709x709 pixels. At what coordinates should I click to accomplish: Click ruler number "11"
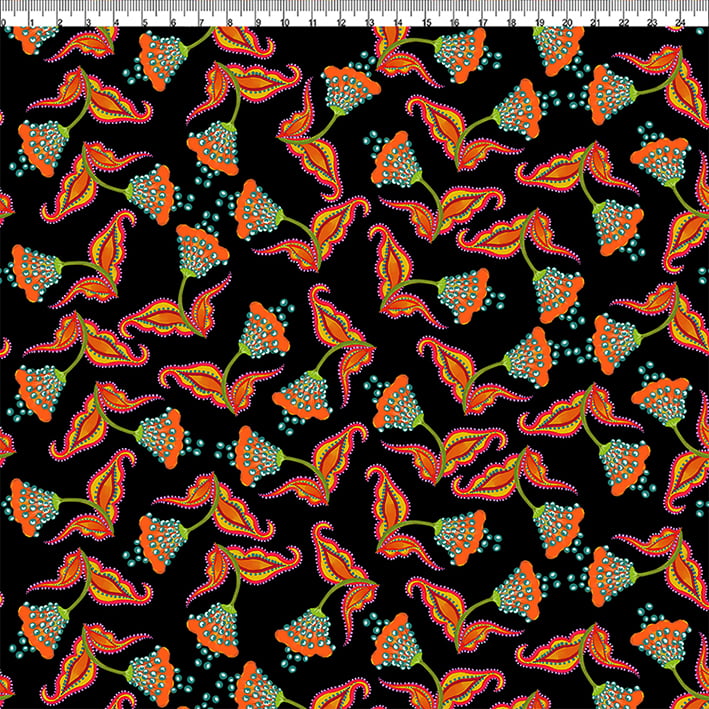pyautogui.click(x=313, y=23)
